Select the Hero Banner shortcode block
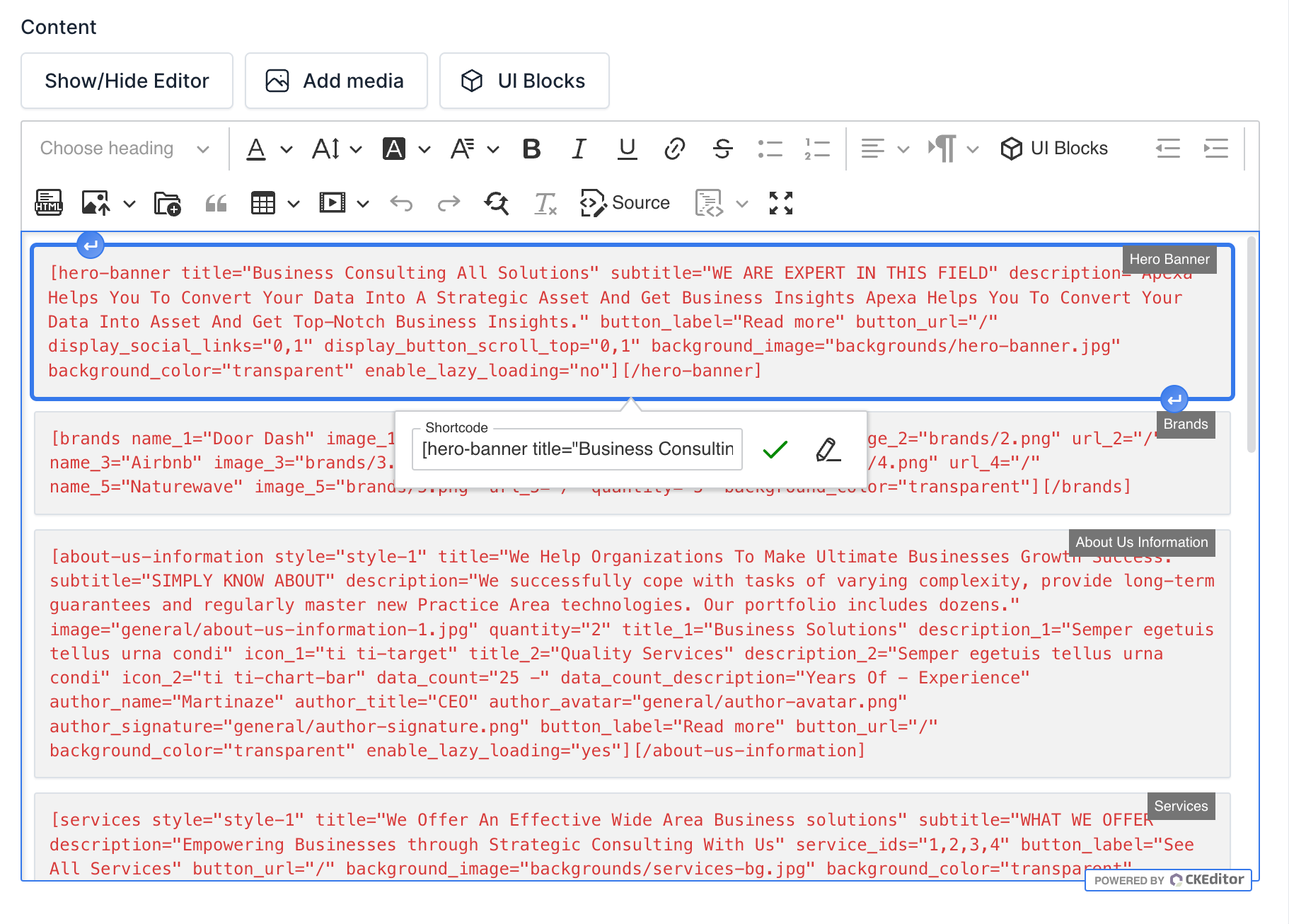This screenshot has width=1289, height=924. click(632, 322)
